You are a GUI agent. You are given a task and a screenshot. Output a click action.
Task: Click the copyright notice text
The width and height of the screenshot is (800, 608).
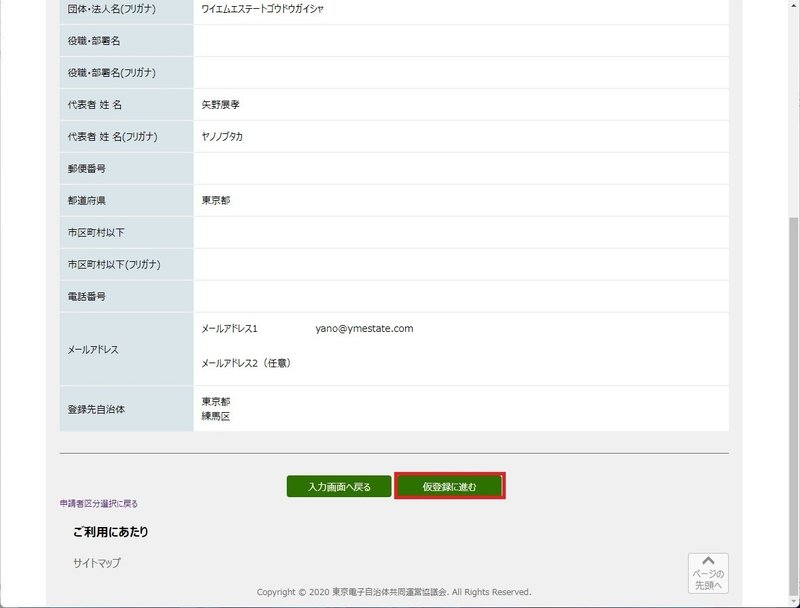click(394, 592)
